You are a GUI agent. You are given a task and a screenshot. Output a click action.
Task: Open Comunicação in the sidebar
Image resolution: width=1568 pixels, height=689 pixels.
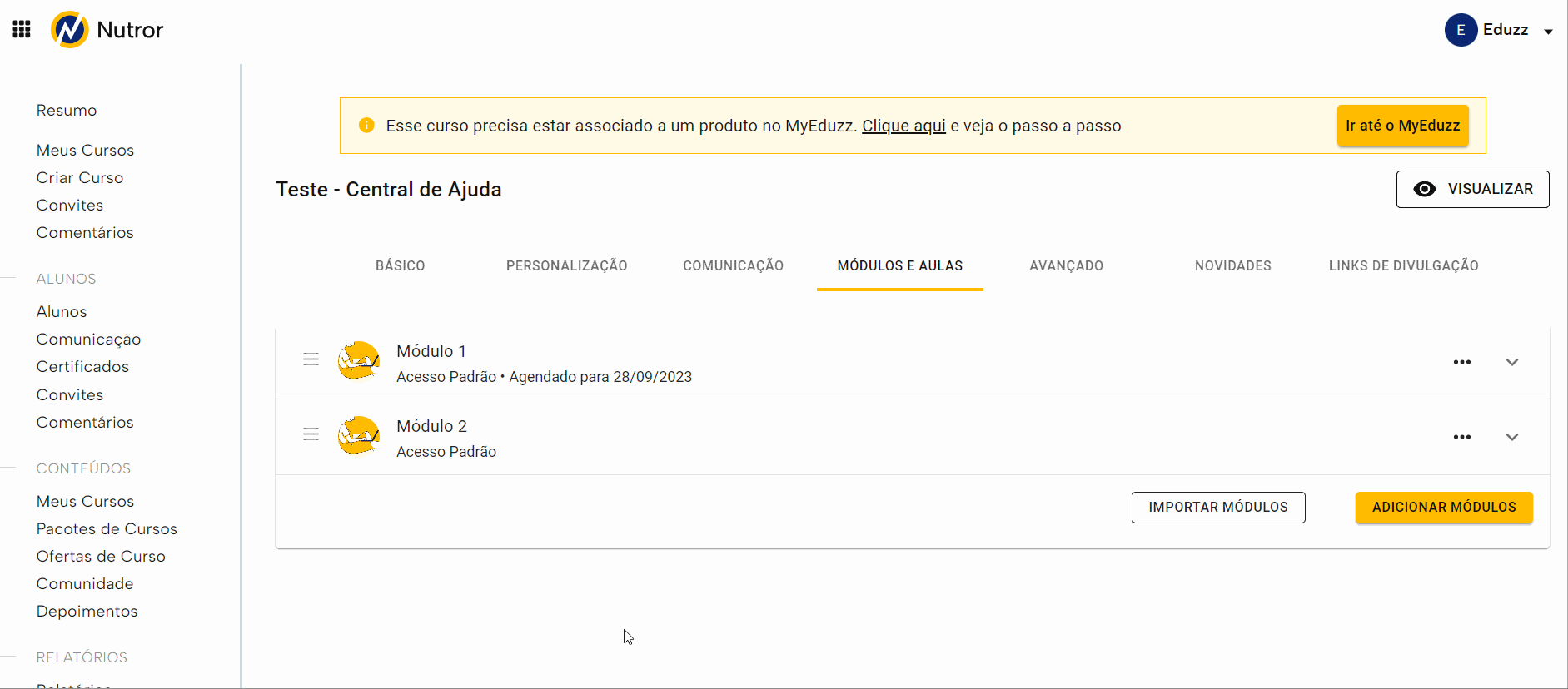88,340
